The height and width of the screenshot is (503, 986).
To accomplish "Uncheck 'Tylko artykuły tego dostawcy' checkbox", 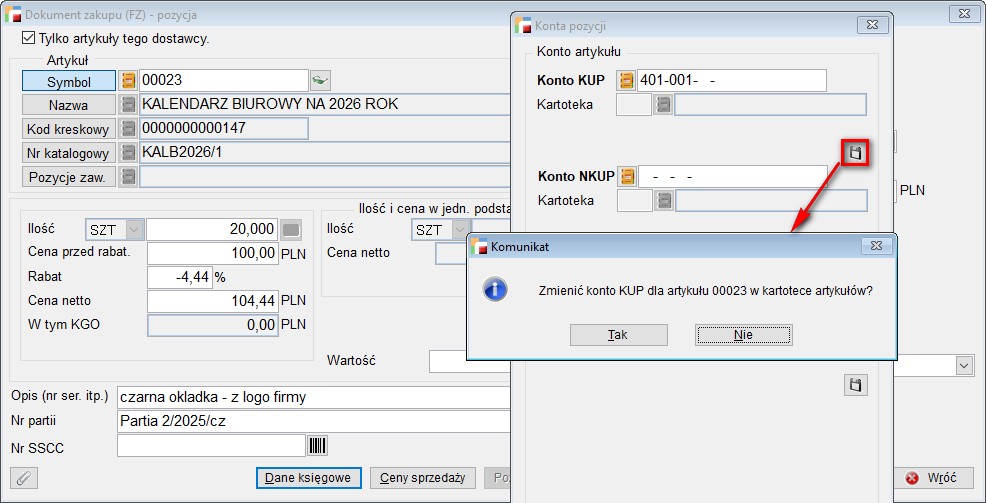I will 28,39.
